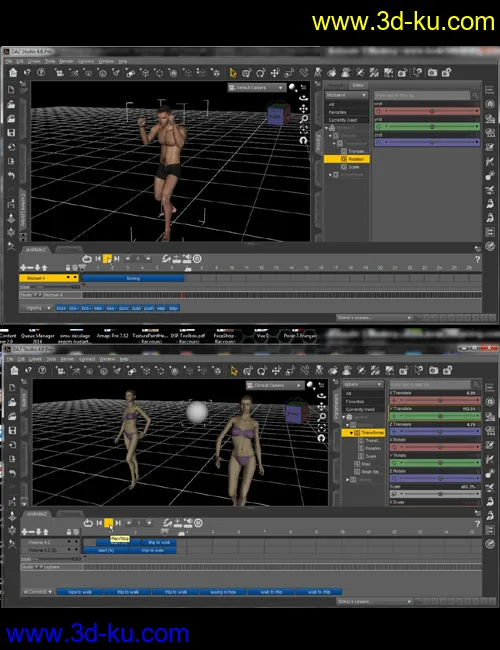Click swing to hips clip in bottom library

click(x=223, y=592)
